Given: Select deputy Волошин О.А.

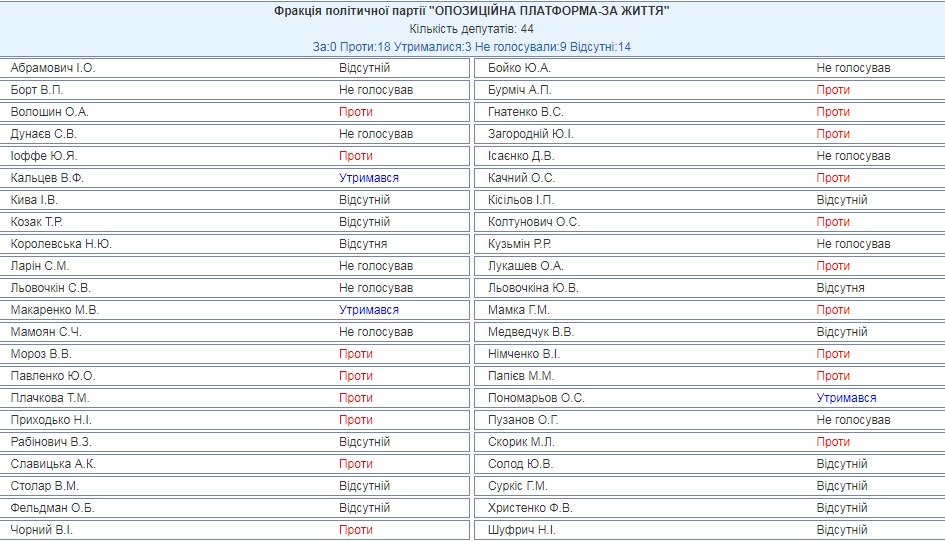Looking at the screenshot, I should pos(49,112).
